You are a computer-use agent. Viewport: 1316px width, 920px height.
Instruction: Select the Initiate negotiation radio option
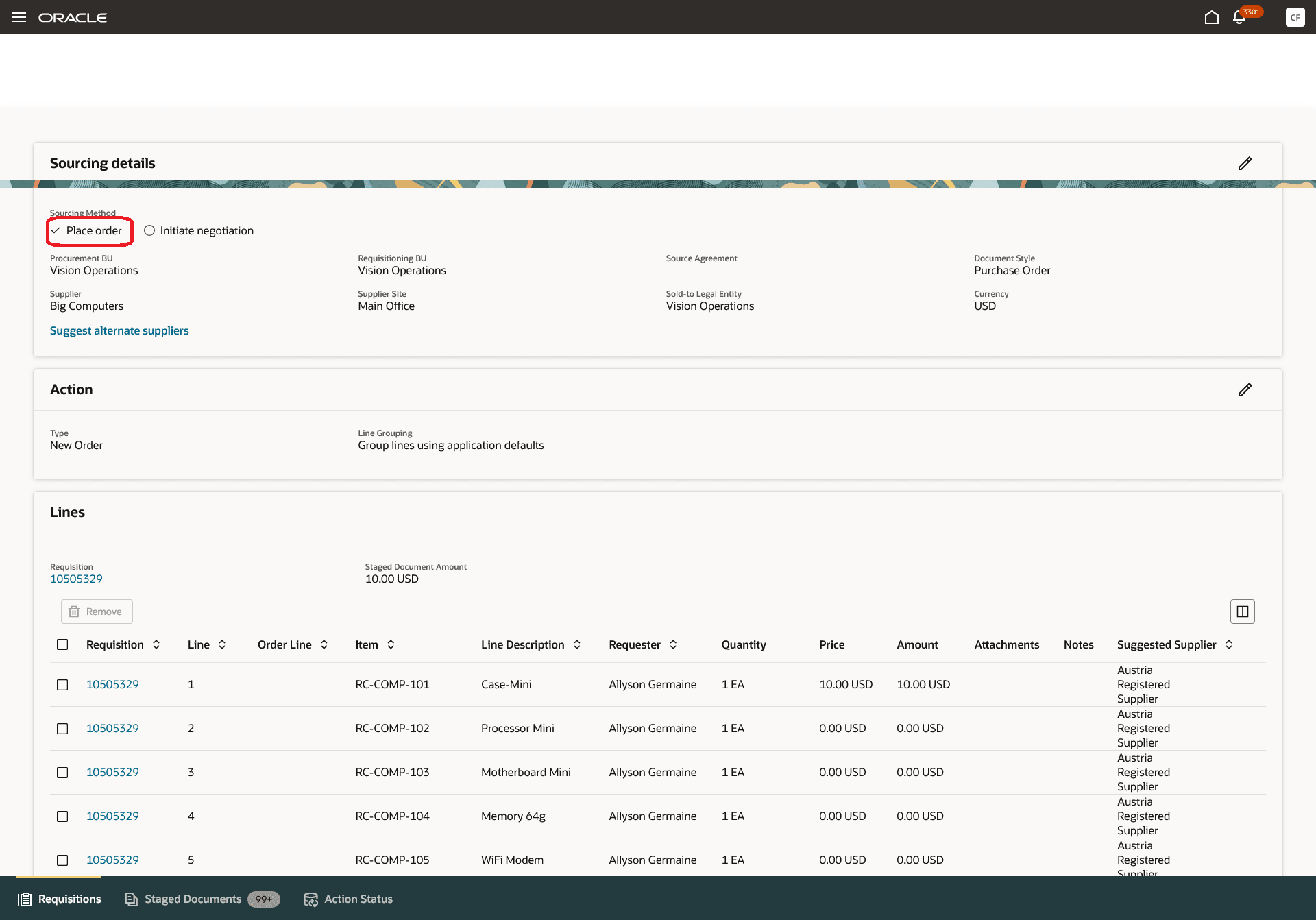pyautogui.click(x=149, y=230)
